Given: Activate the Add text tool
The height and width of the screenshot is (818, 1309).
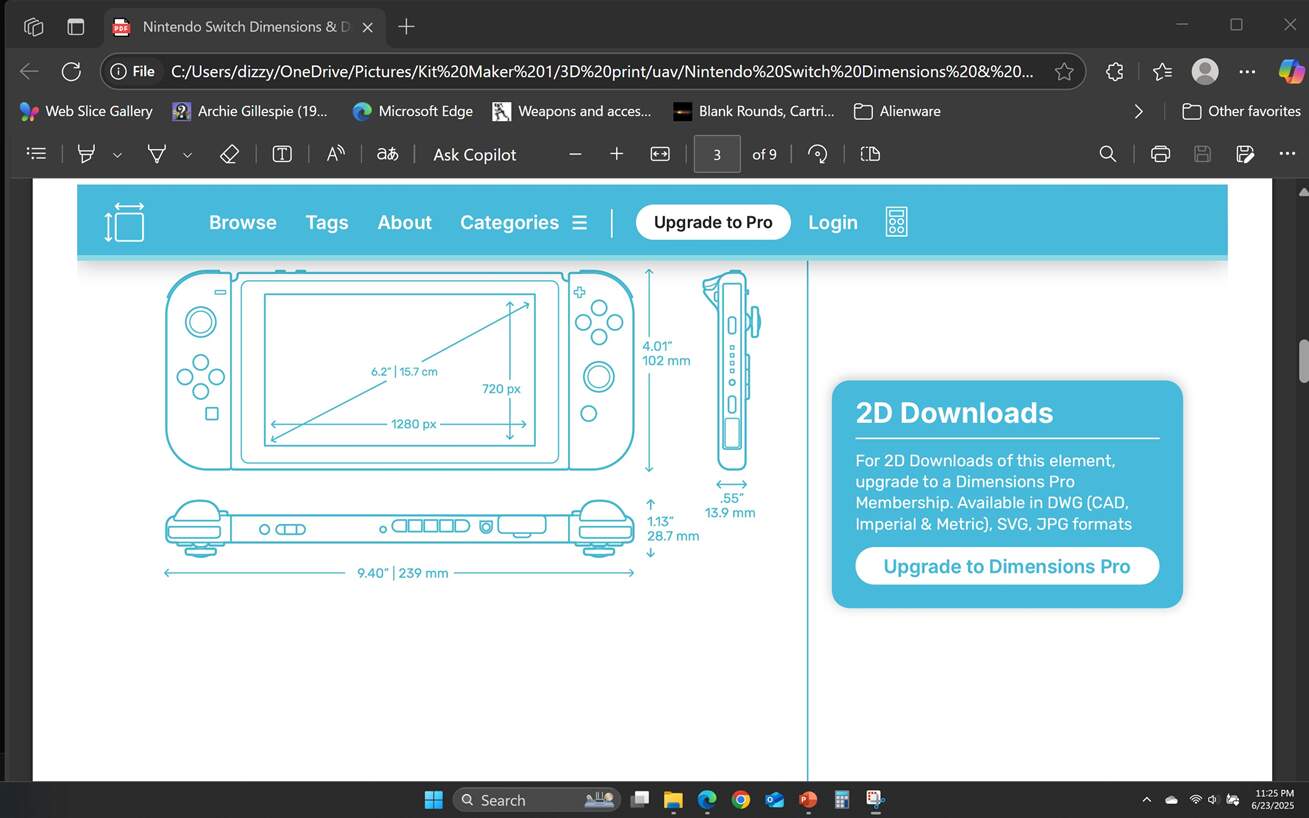Looking at the screenshot, I should 282,154.
